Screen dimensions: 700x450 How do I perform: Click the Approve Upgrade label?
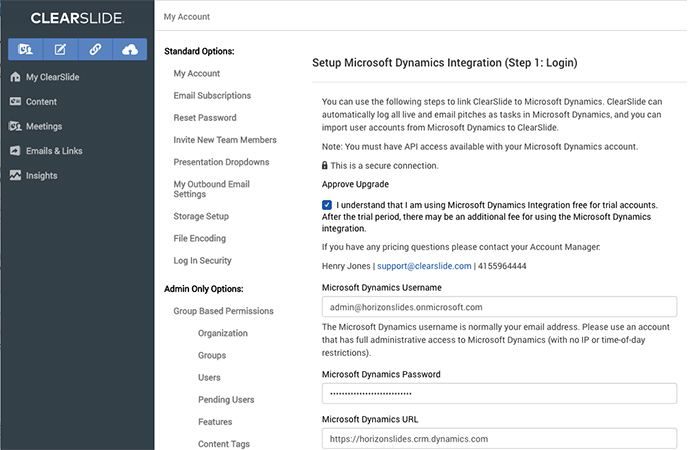355,184
